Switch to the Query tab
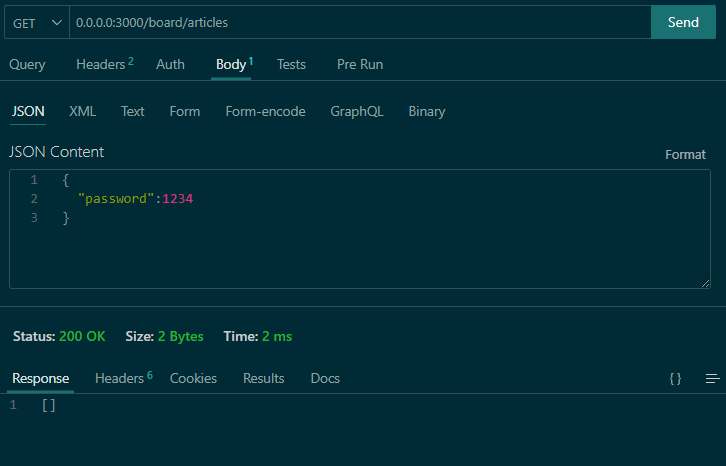 point(27,64)
